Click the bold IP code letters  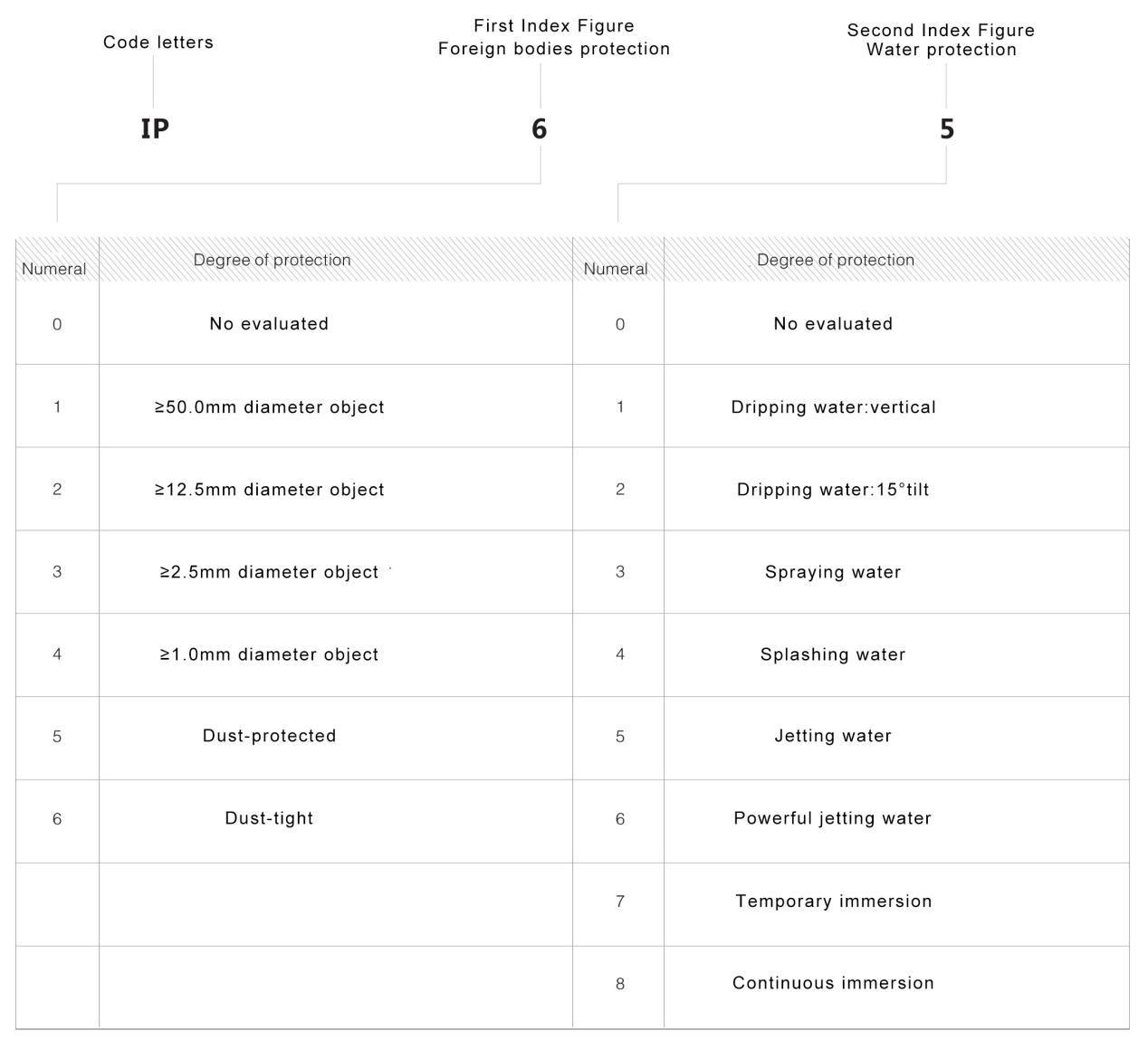(x=155, y=129)
